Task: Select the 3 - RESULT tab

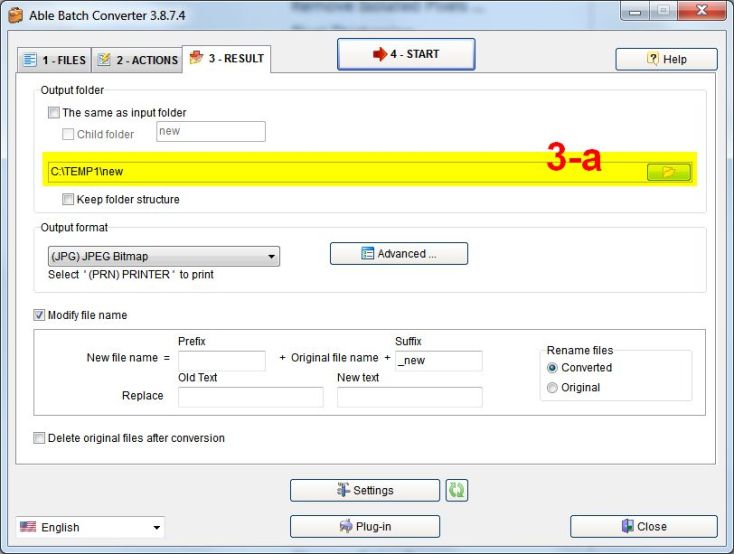Action: point(227,59)
